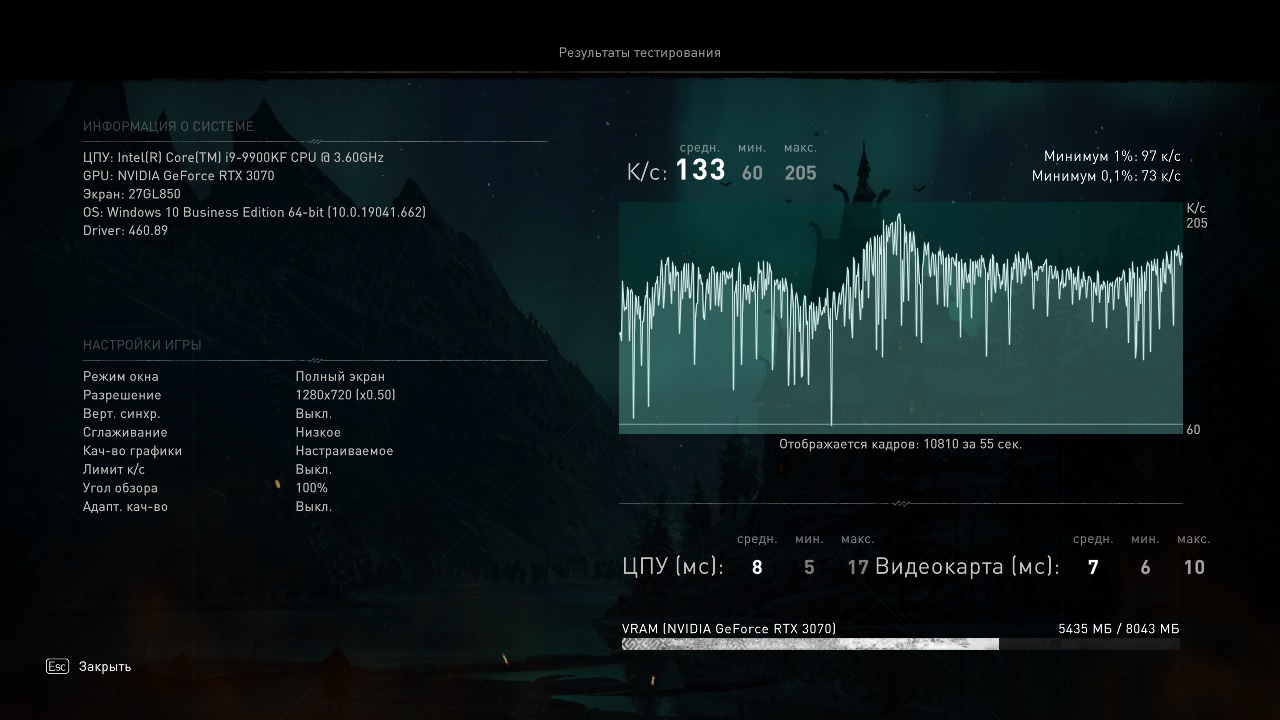1280x720 pixels.
Task: Select the maximum FPS value 205 beside К/с
Action: 801,173
